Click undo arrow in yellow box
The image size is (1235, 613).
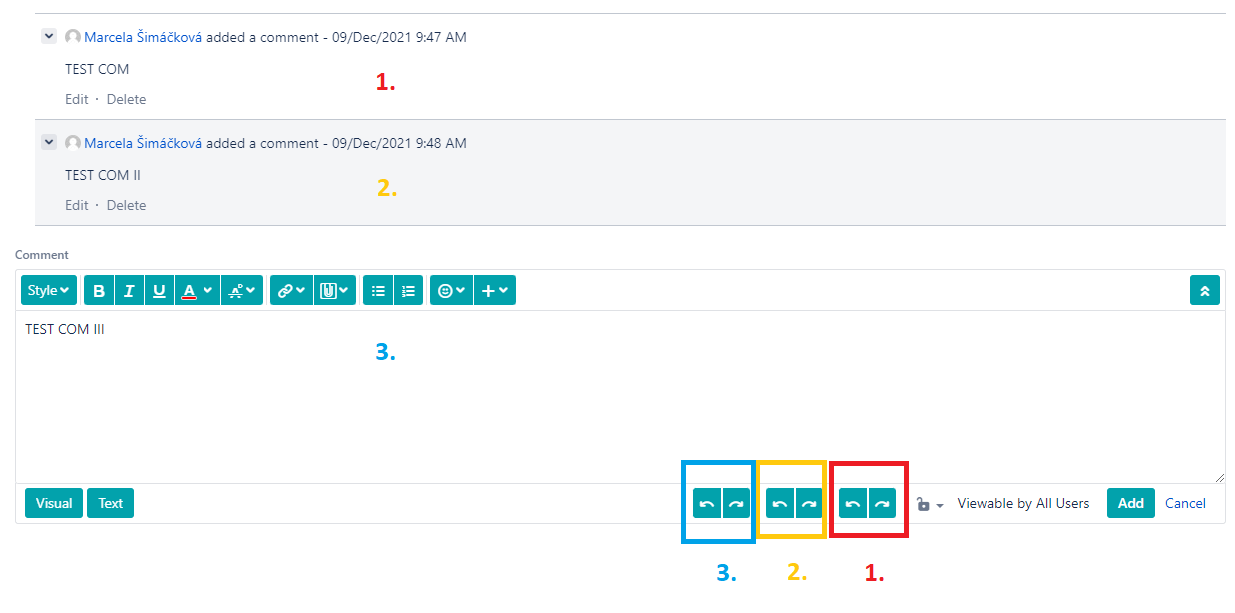click(x=780, y=503)
